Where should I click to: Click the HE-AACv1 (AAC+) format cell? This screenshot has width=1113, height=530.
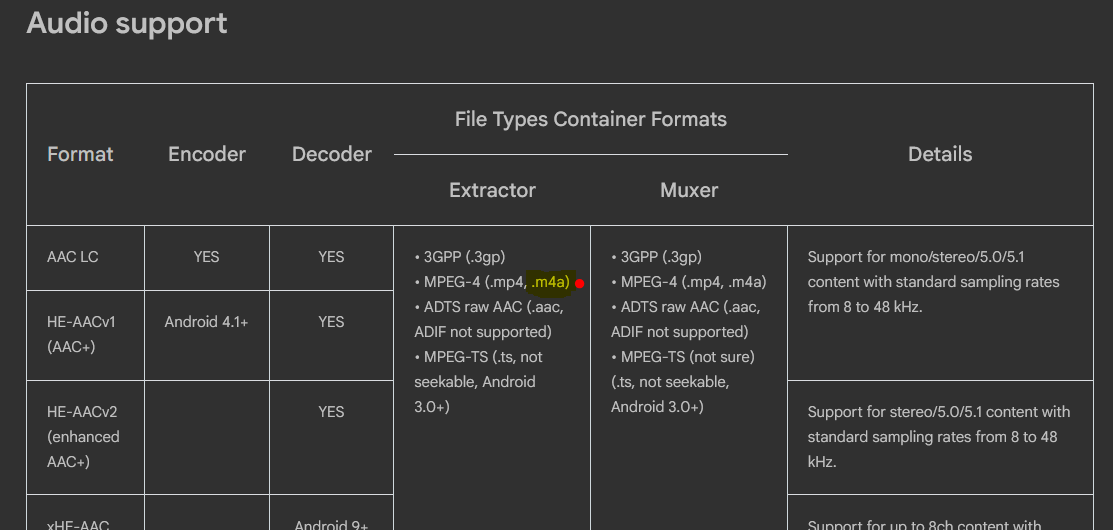(x=82, y=334)
